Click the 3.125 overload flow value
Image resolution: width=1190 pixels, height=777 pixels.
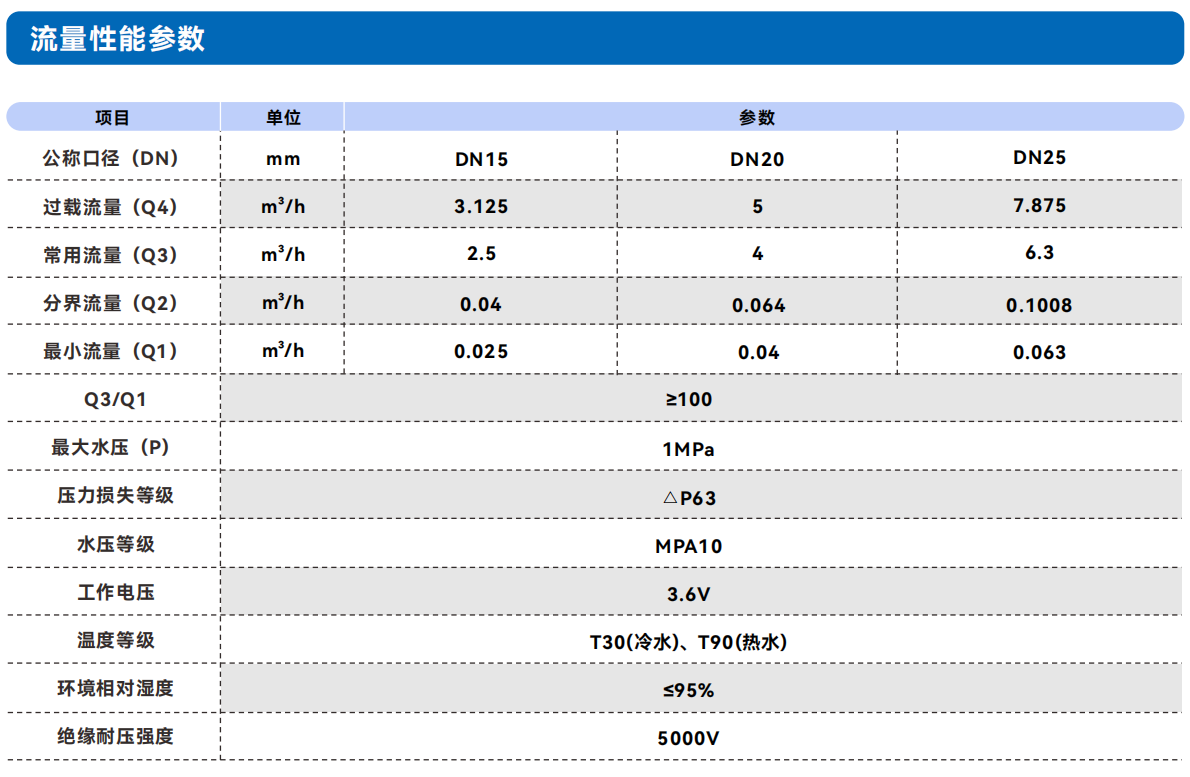click(481, 207)
